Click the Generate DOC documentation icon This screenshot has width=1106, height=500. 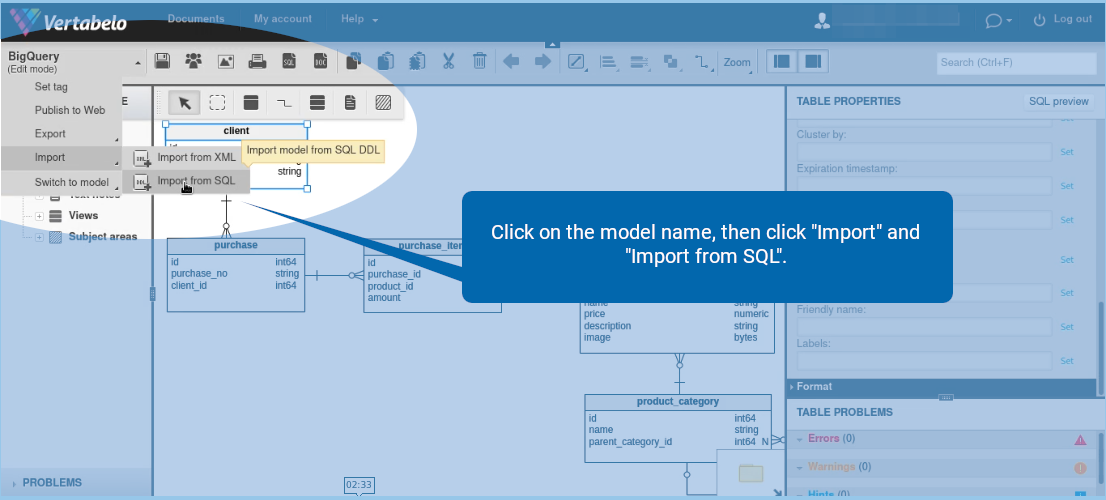[320, 61]
